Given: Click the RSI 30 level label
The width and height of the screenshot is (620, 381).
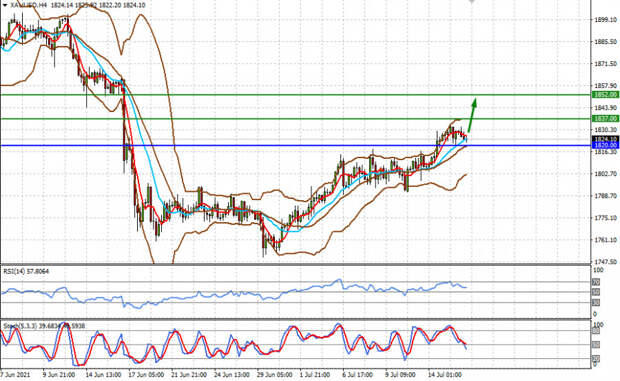Looking at the screenshot, I should pyautogui.click(x=596, y=303).
